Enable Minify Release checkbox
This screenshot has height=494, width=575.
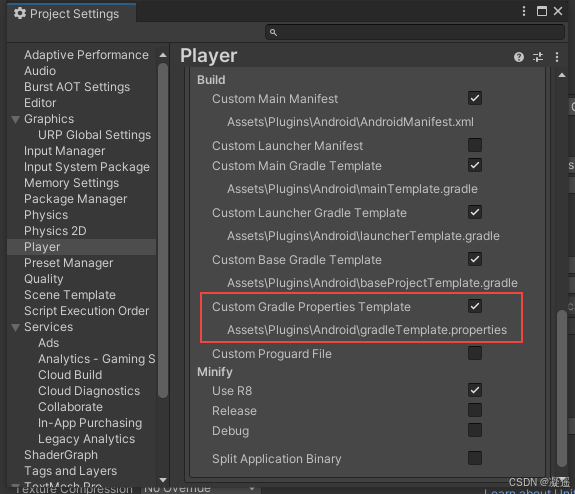coord(475,410)
